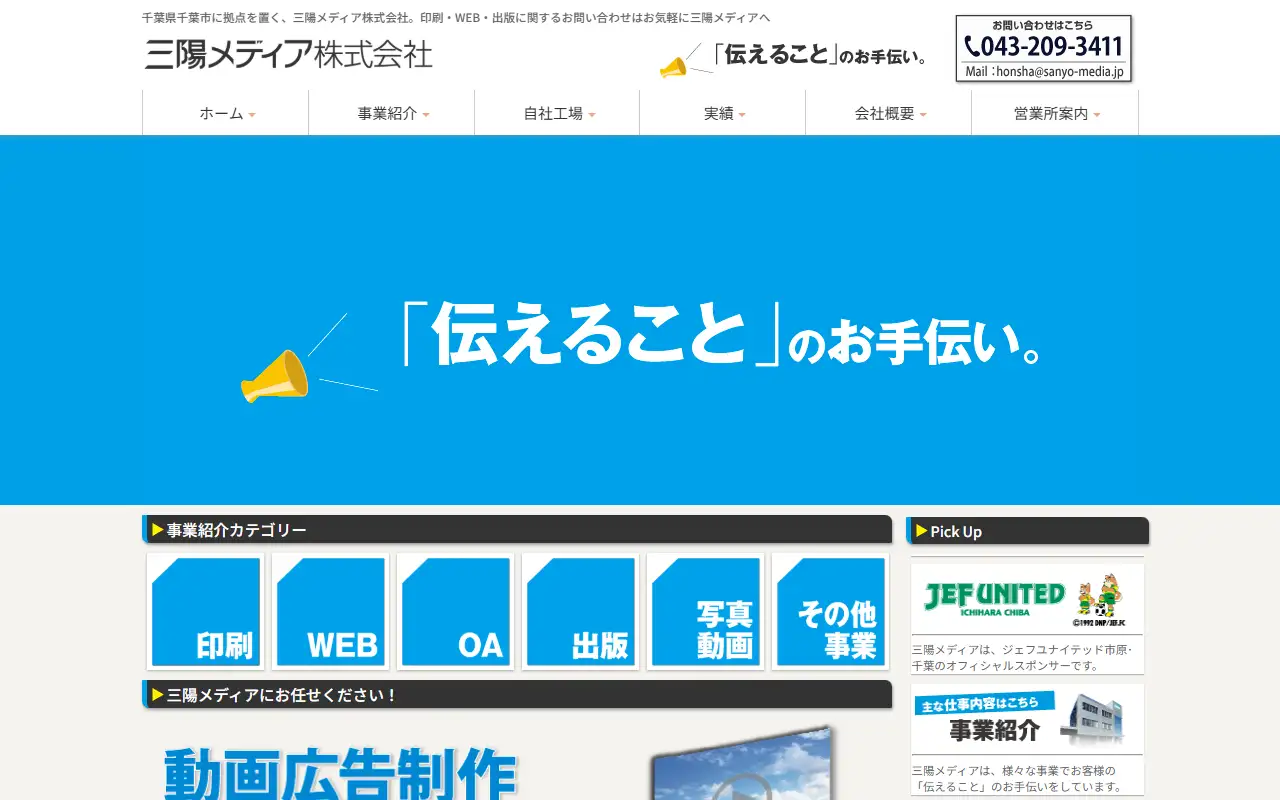The image size is (1280, 800).
Task: Click the JEF UNITED sponsor description text
Action: tap(1023, 657)
